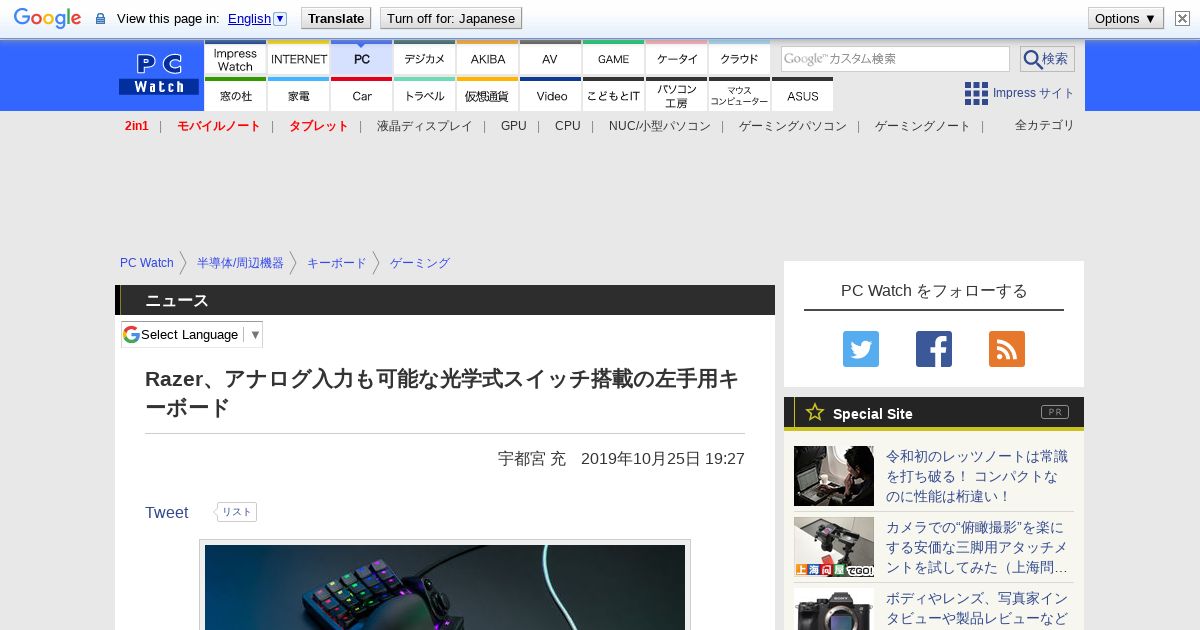Open the translate Options dropdown
This screenshot has height=630, width=1200.
(1125, 18)
